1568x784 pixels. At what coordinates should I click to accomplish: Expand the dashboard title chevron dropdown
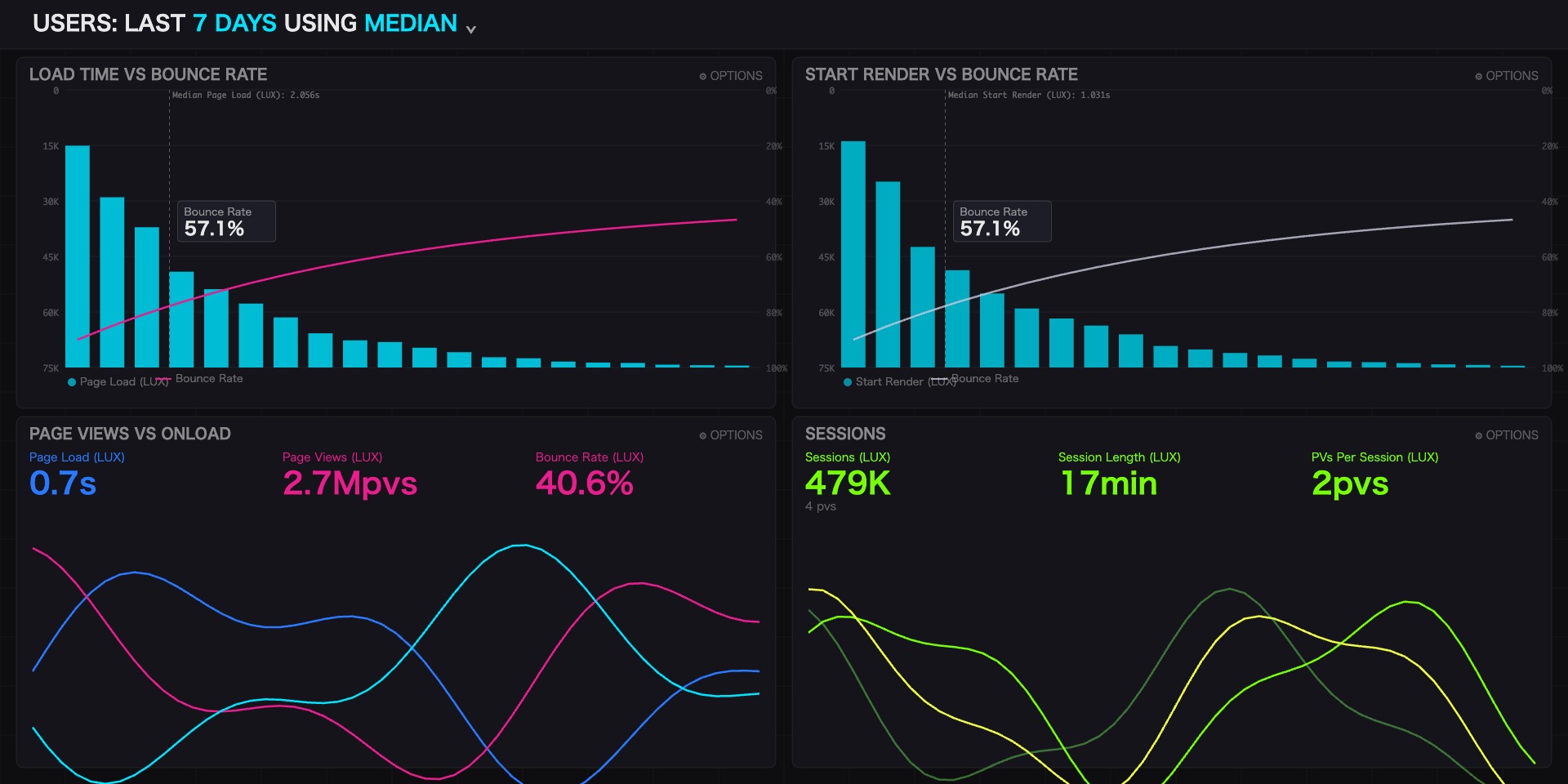coord(471,29)
